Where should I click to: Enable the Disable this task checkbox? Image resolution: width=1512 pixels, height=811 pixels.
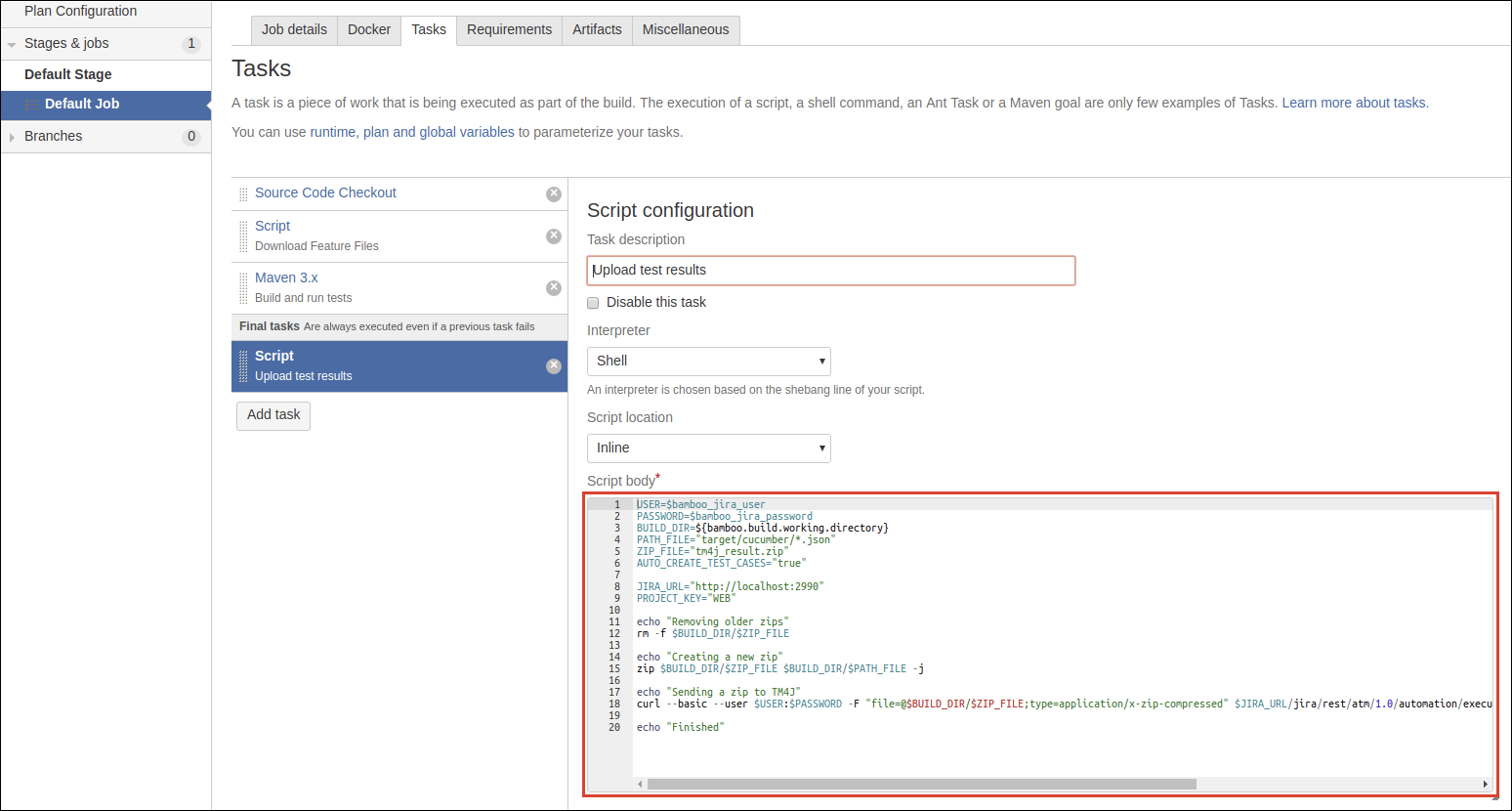[x=593, y=303]
